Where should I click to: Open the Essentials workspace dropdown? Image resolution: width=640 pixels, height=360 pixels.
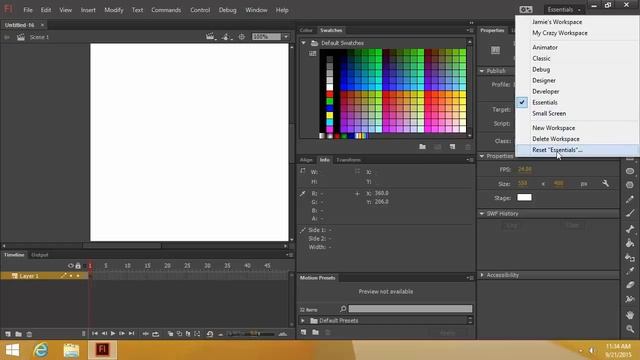[x=564, y=9]
